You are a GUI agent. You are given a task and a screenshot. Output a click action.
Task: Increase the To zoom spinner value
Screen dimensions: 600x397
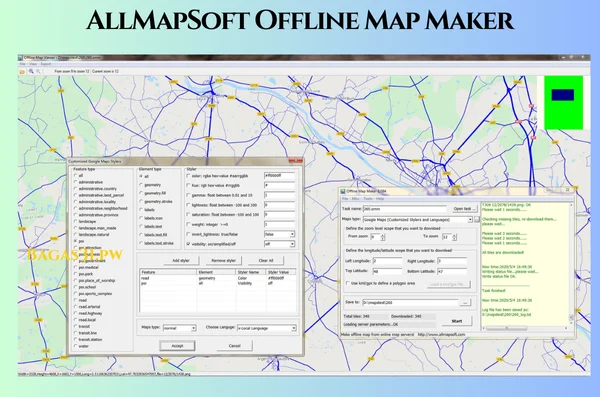pos(454,235)
